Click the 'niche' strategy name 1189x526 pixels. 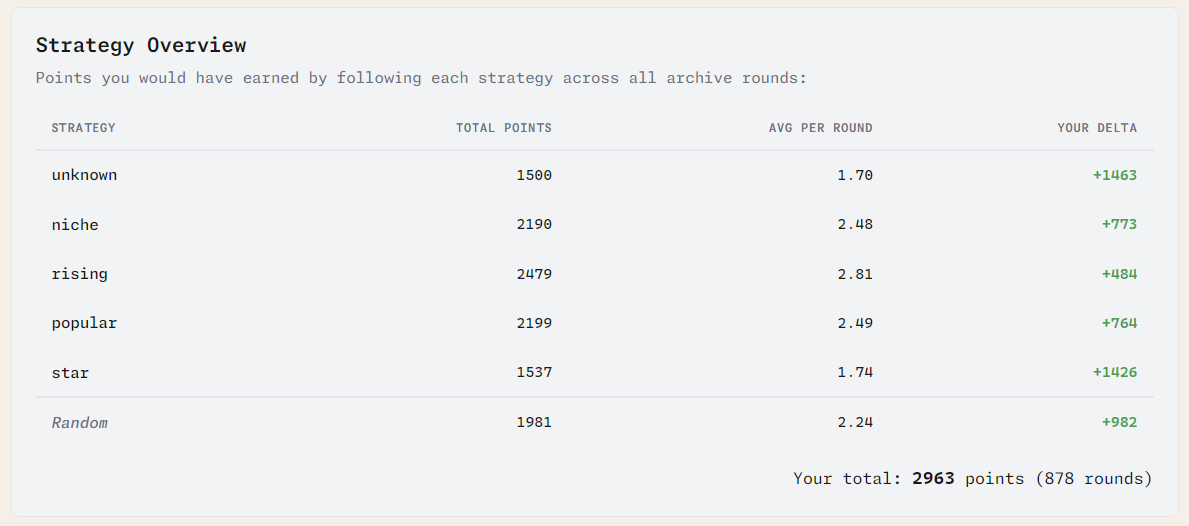pos(75,225)
